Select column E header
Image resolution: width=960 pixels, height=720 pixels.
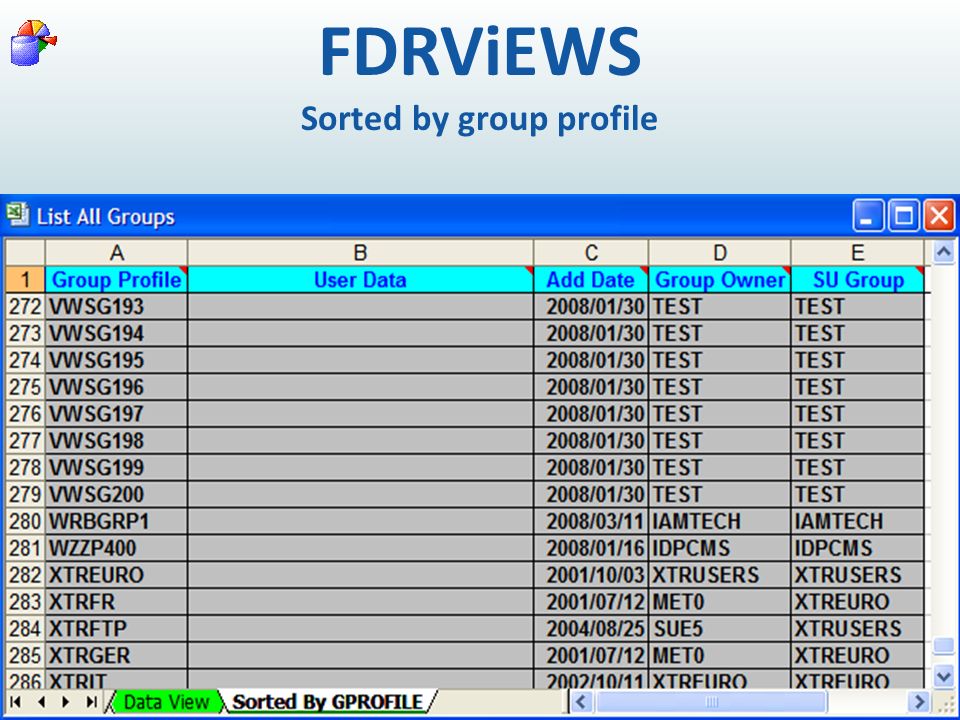click(857, 252)
